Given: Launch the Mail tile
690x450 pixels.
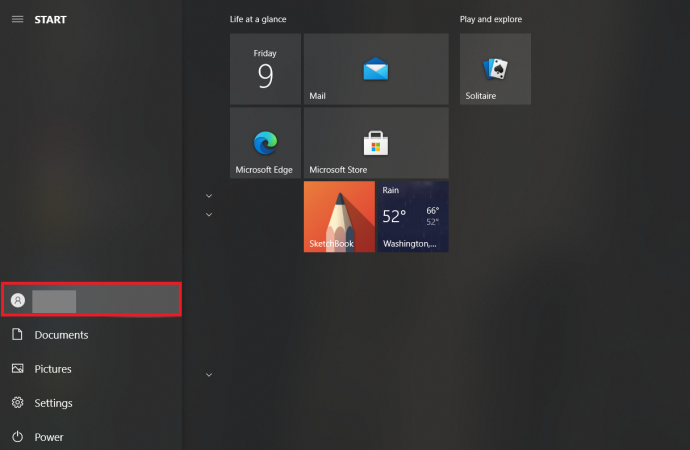Looking at the screenshot, I should (376, 69).
